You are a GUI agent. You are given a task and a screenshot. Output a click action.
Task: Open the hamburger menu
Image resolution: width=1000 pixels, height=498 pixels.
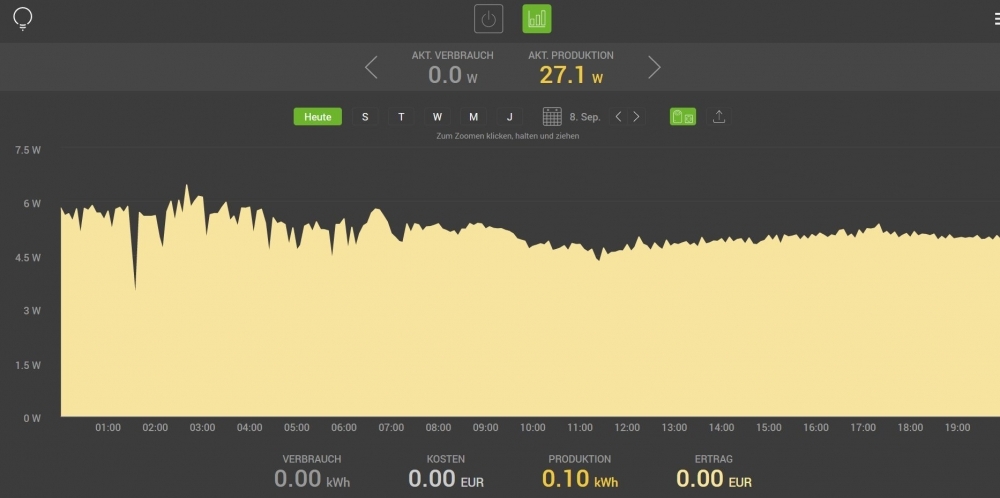coord(994,19)
